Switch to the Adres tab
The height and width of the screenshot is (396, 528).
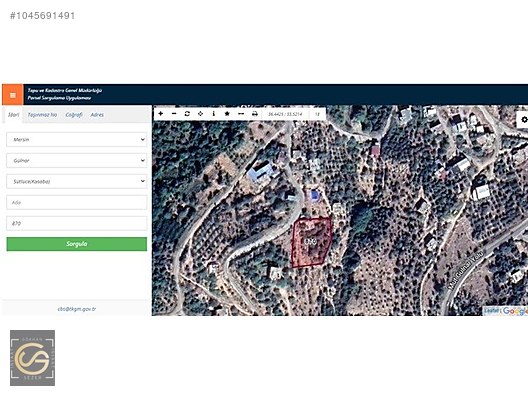[97, 115]
